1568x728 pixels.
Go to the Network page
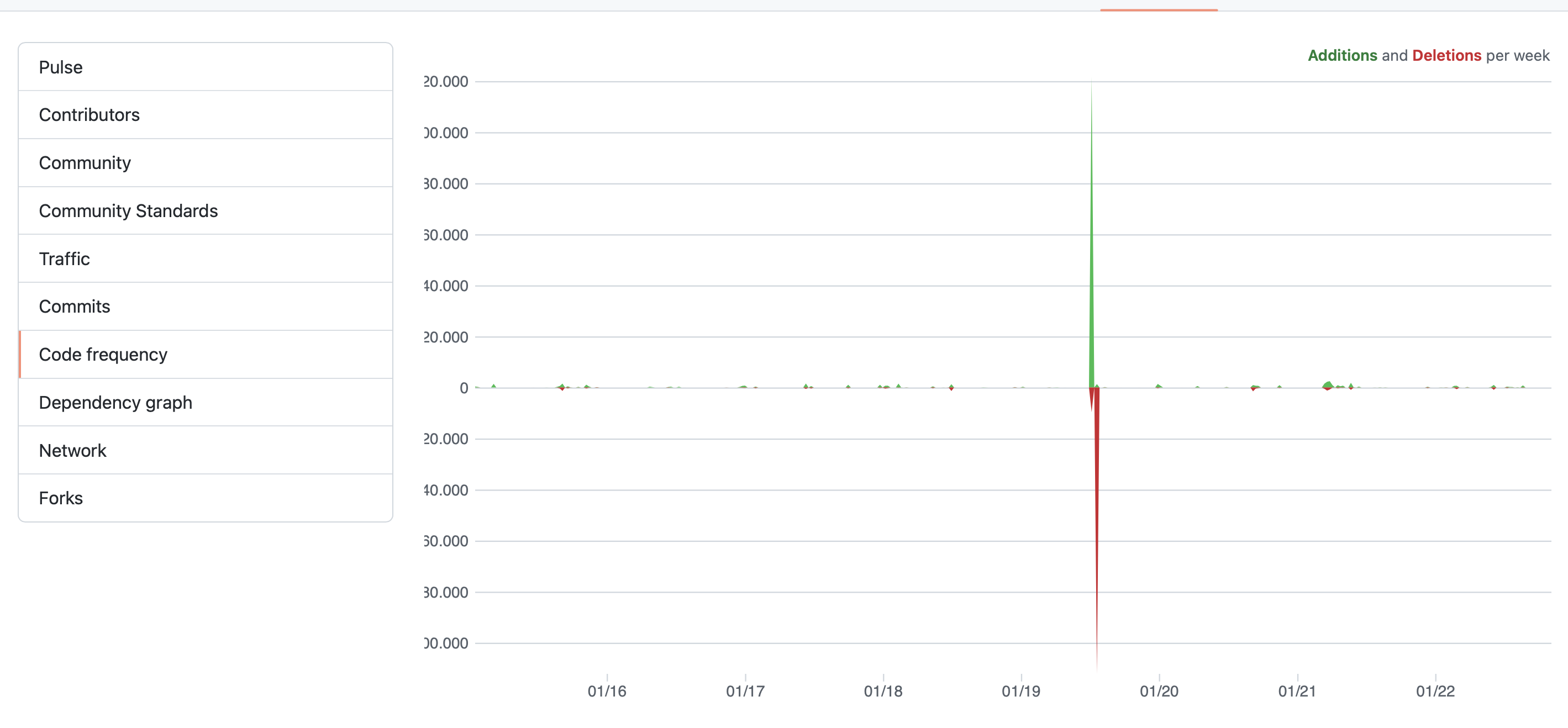point(205,450)
